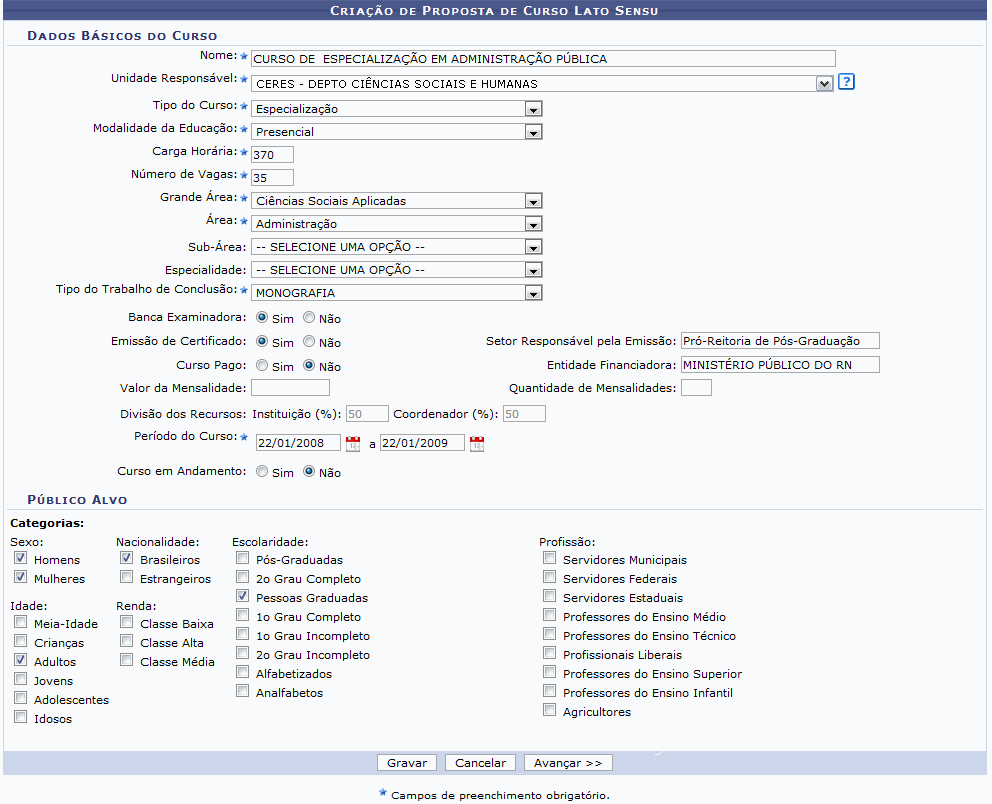992x804 pixels.
Task: Enable the Servidores Federais checkbox
Action: click(549, 578)
